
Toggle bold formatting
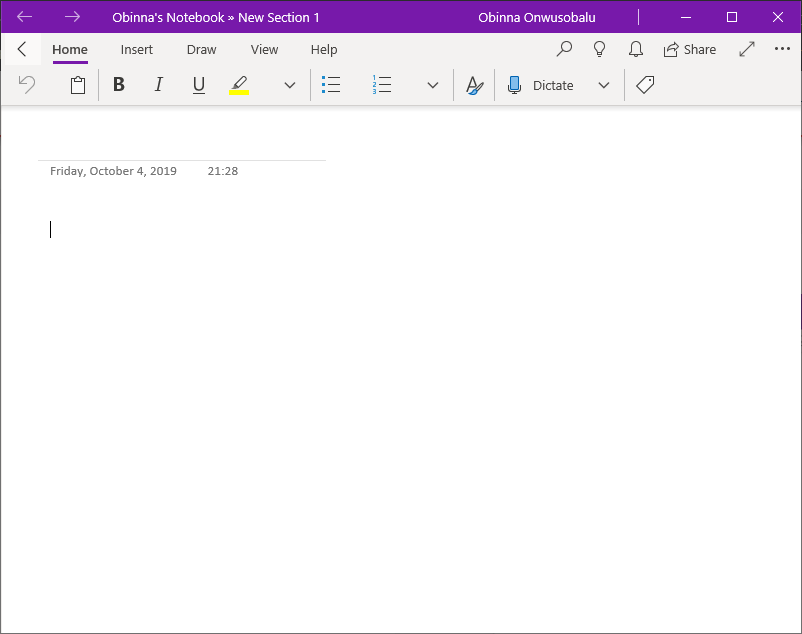point(118,85)
